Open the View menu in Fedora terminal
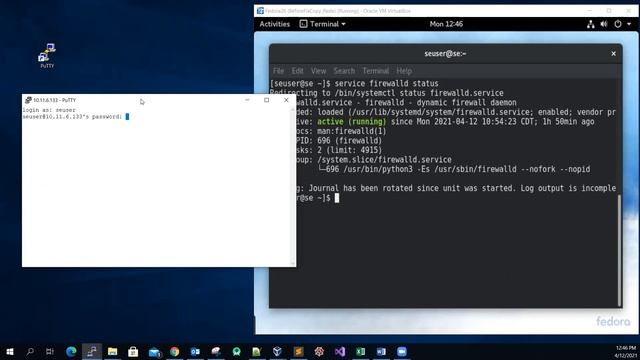640x360 pixels. (x=318, y=71)
